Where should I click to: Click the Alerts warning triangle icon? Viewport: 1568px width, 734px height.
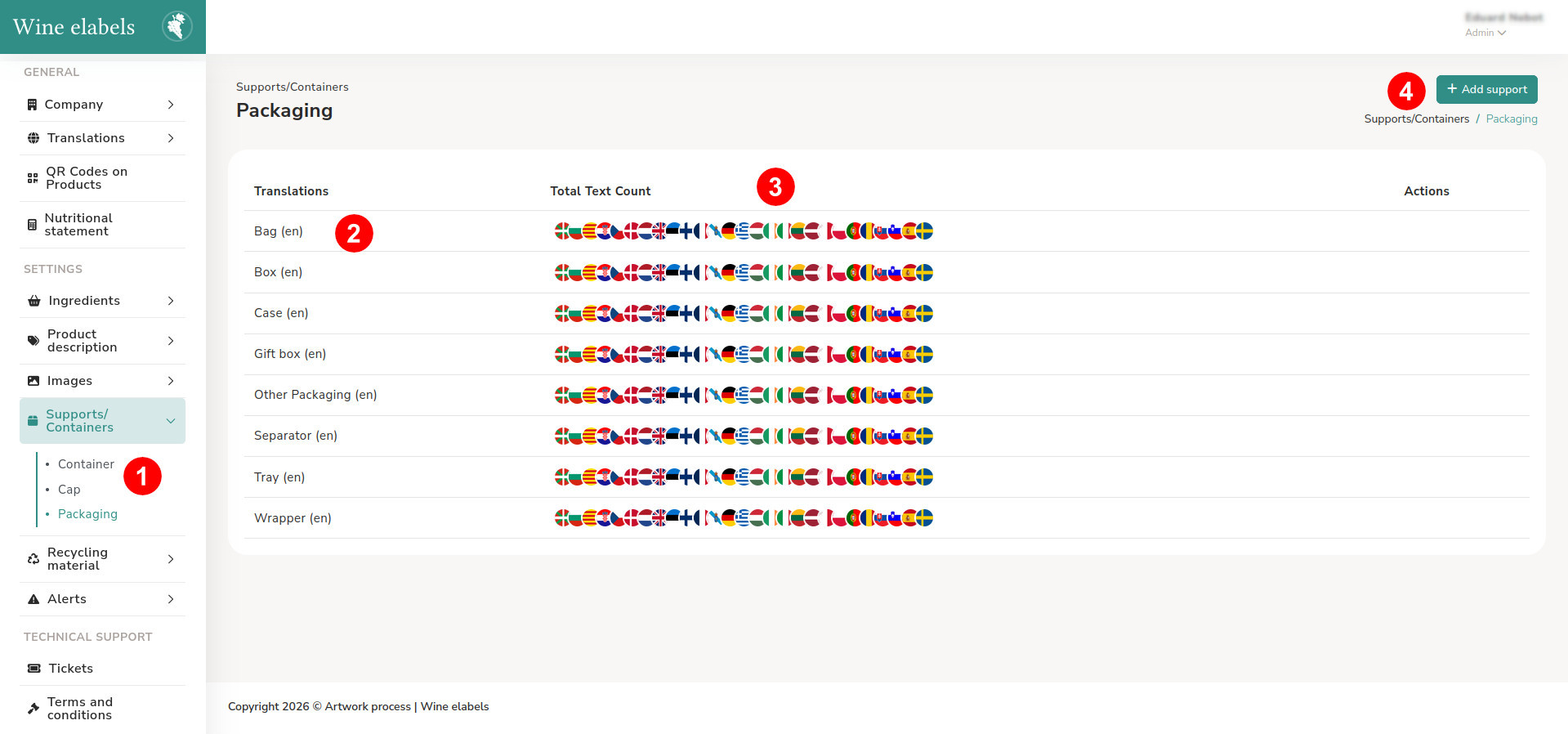pyautogui.click(x=34, y=599)
